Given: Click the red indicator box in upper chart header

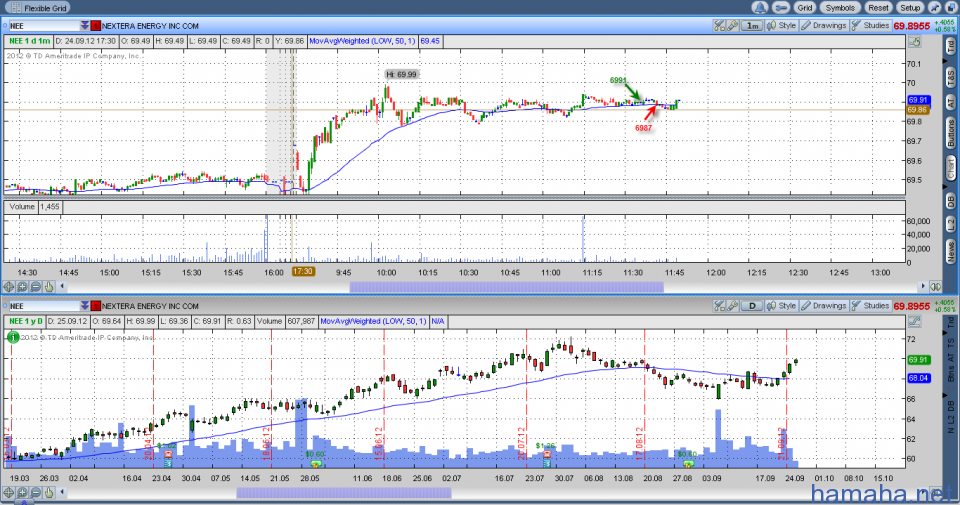Looking at the screenshot, I should pos(96,26).
